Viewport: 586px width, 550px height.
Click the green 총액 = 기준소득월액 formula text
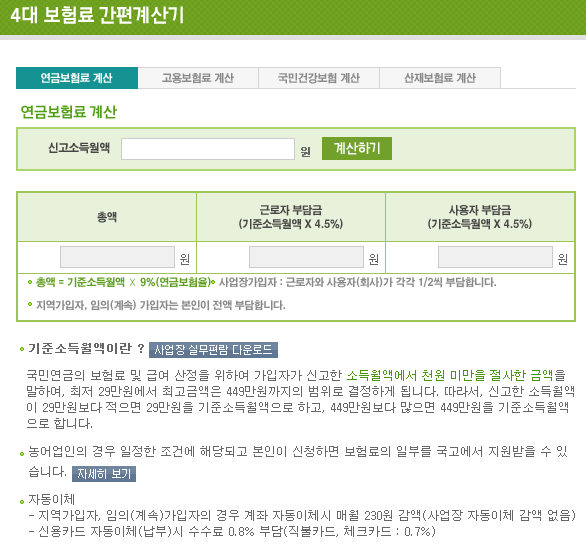(124, 282)
